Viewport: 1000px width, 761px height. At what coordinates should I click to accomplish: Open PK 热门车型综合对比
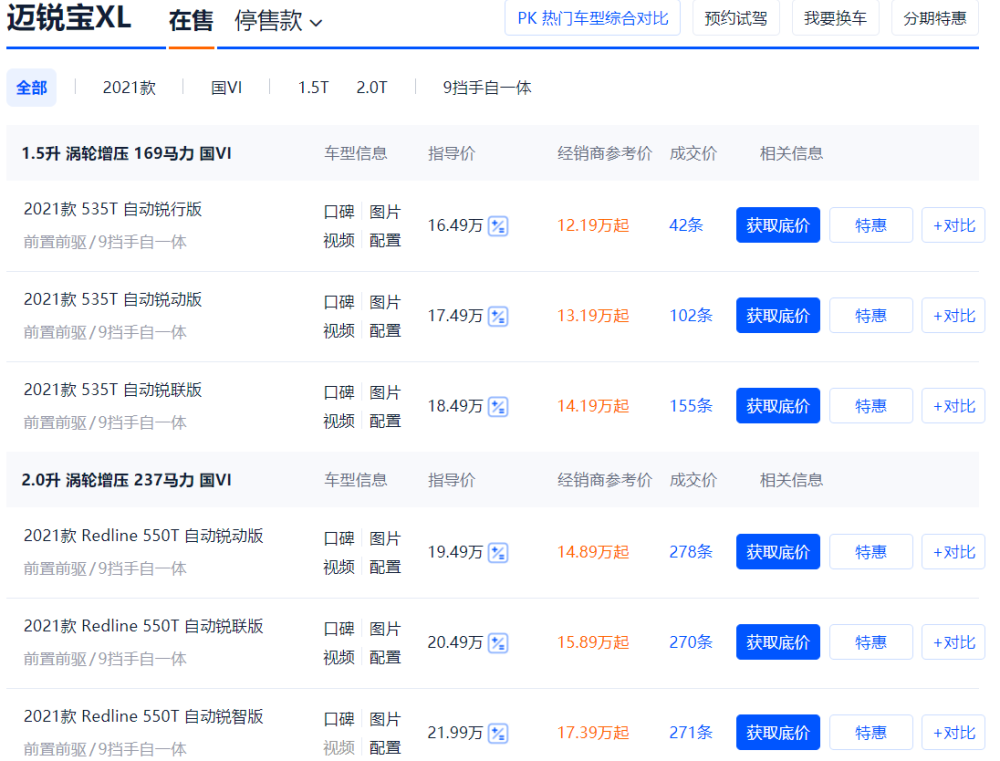click(x=592, y=18)
